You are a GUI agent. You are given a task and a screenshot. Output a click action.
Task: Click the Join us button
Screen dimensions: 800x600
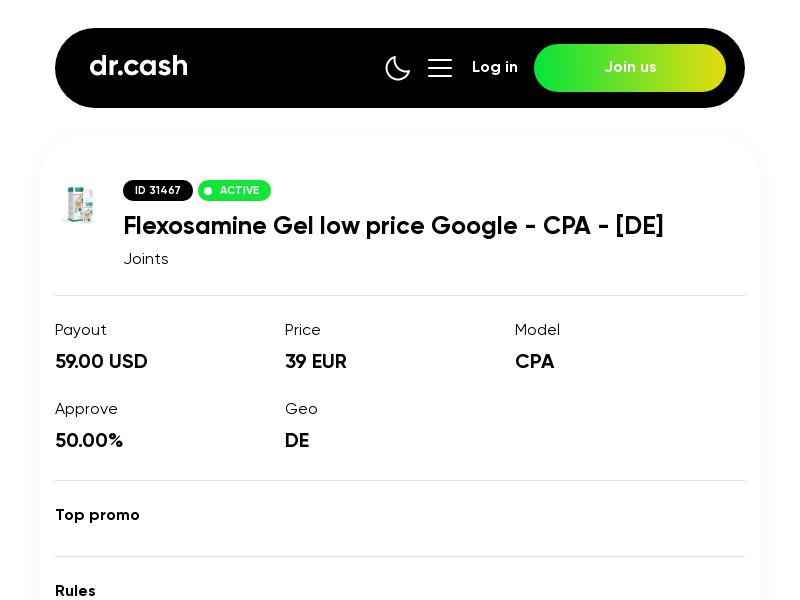[630, 68]
